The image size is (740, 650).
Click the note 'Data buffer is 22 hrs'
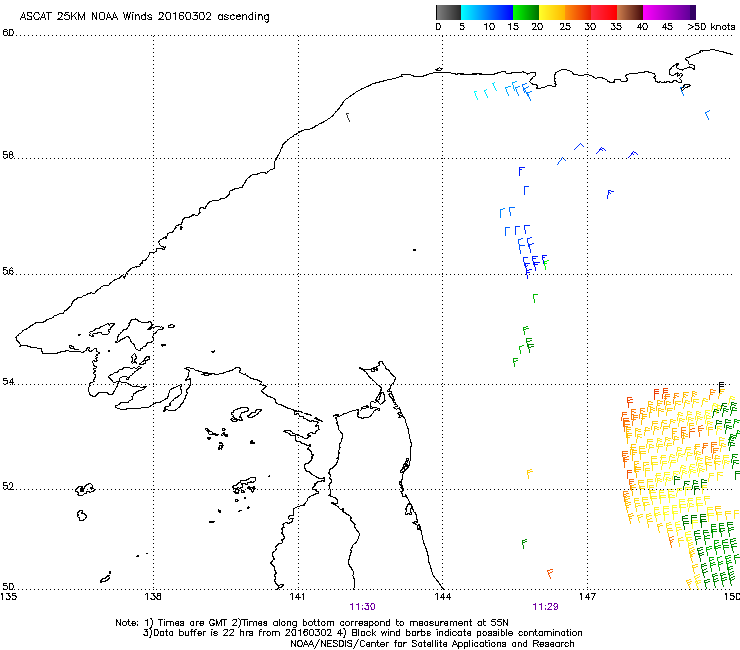click(x=206, y=633)
